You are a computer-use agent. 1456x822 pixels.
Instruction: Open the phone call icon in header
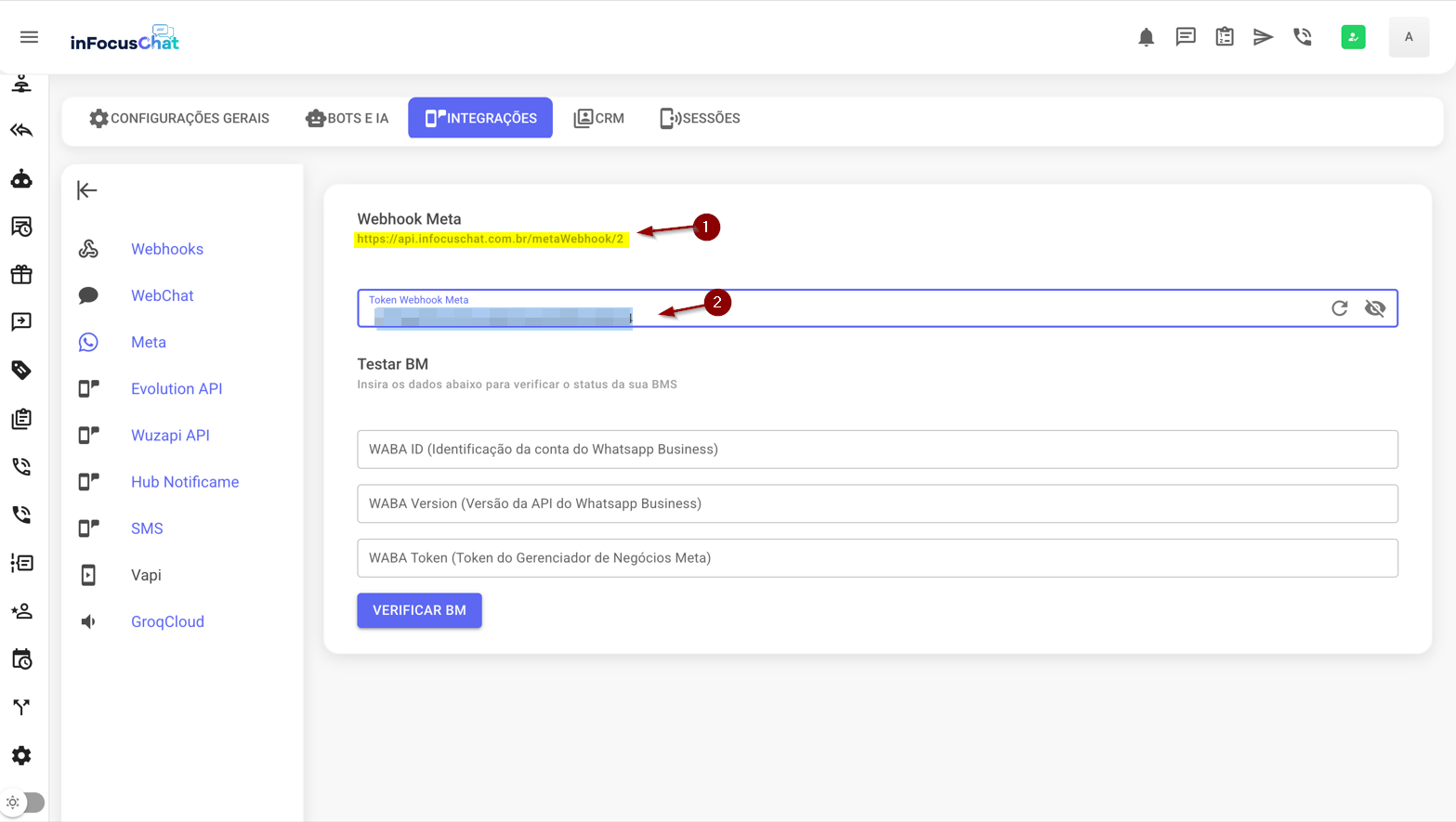(1303, 37)
